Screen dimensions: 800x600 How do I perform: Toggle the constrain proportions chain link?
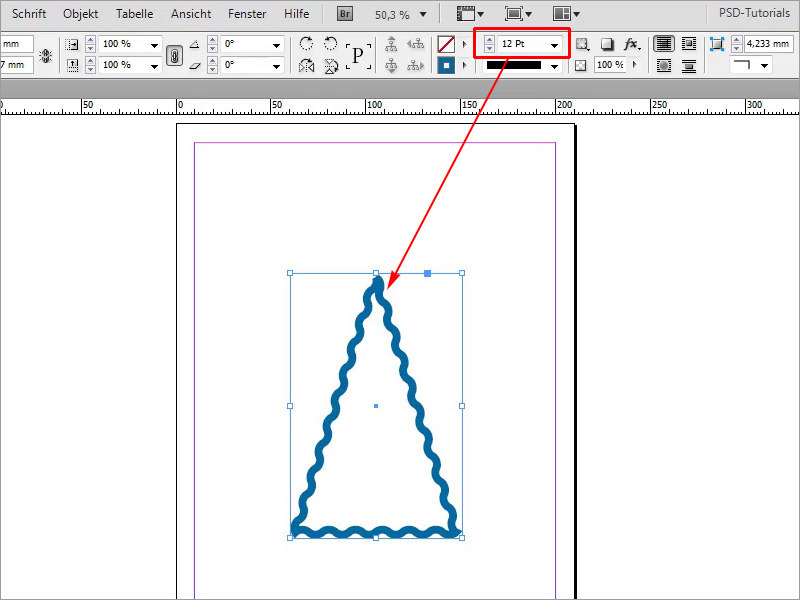175,55
